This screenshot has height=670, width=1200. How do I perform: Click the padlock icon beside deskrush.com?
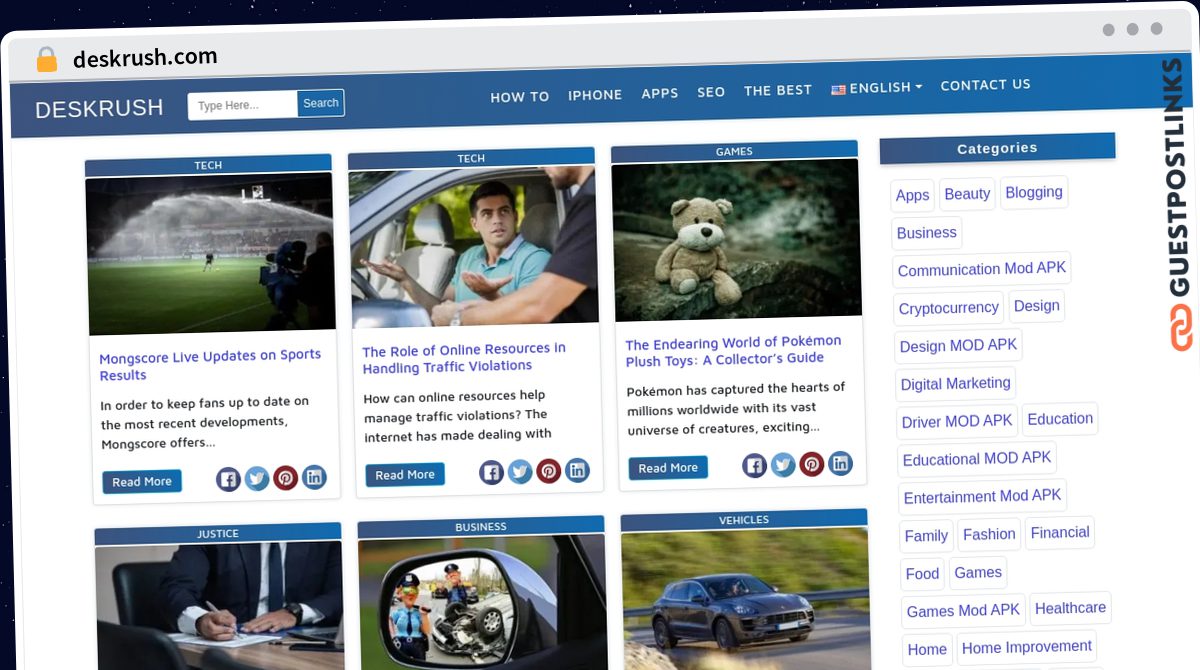(x=46, y=59)
